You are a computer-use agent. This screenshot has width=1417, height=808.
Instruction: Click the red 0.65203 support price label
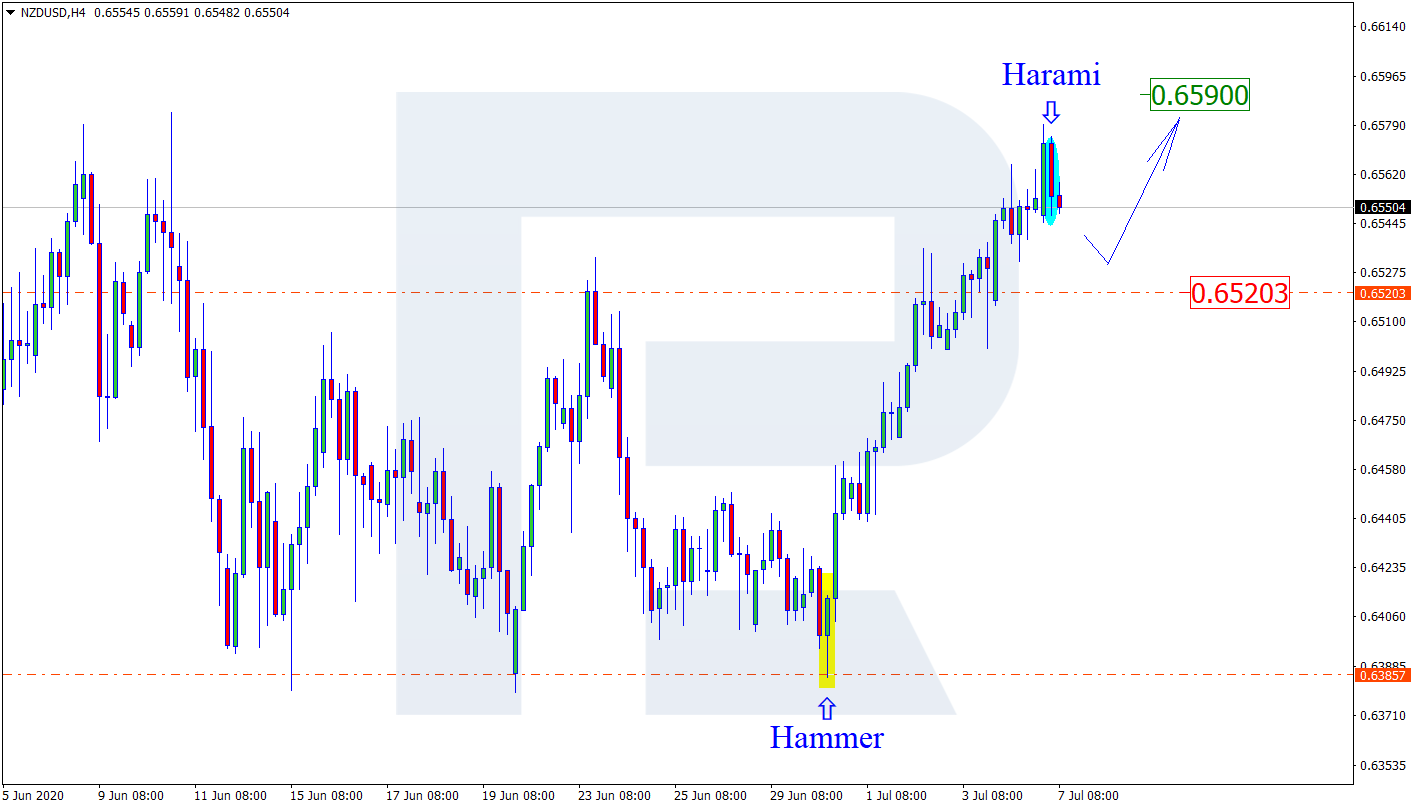(x=1239, y=293)
